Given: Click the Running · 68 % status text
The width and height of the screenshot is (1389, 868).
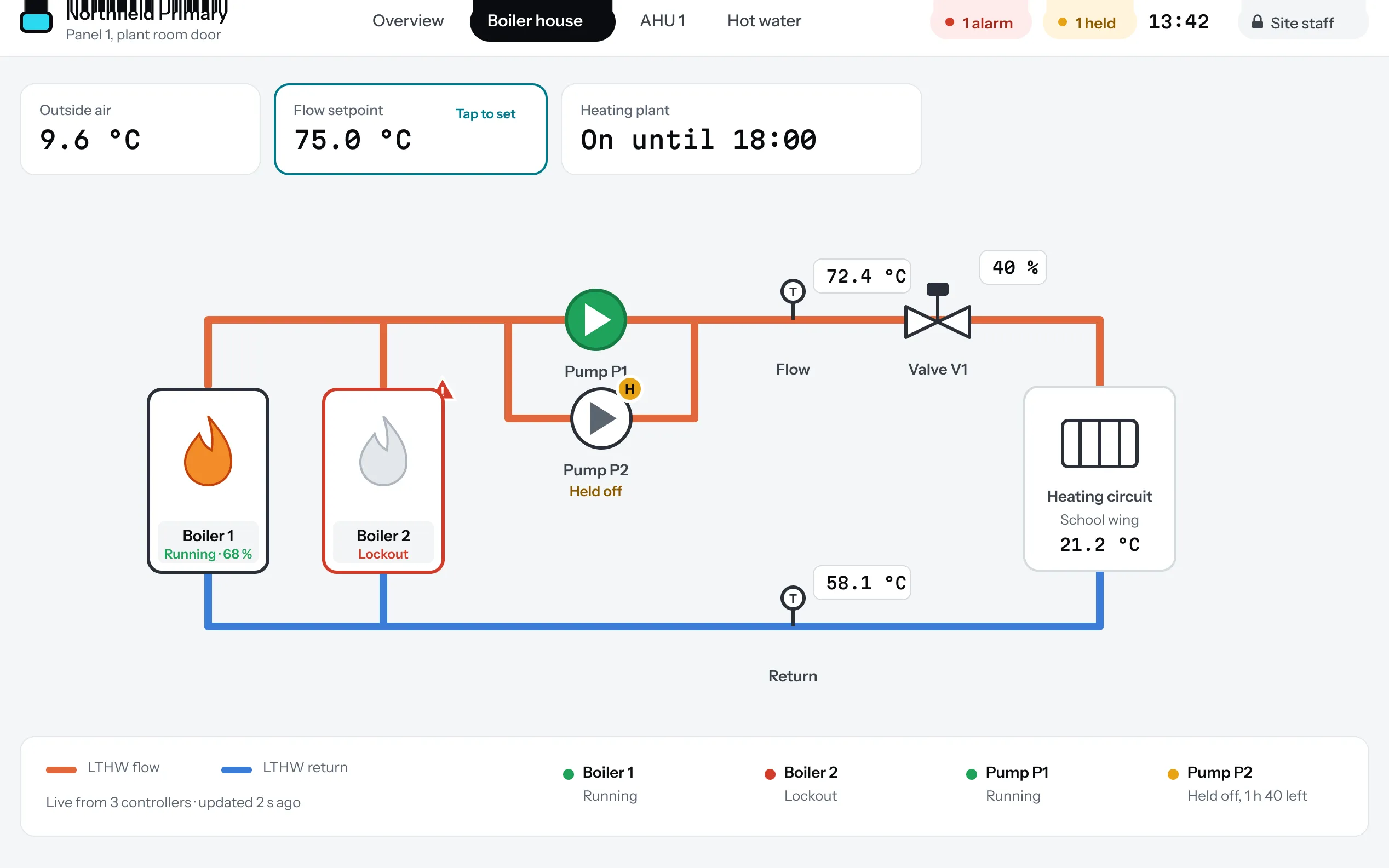Looking at the screenshot, I should click(208, 554).
